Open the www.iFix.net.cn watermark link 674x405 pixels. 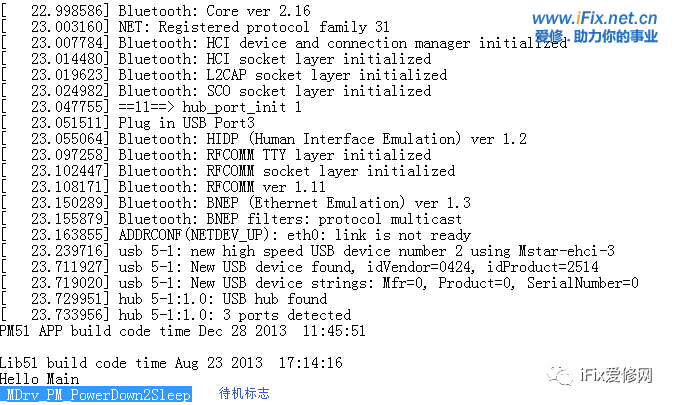pyautogui.click(x=594, y=18)
